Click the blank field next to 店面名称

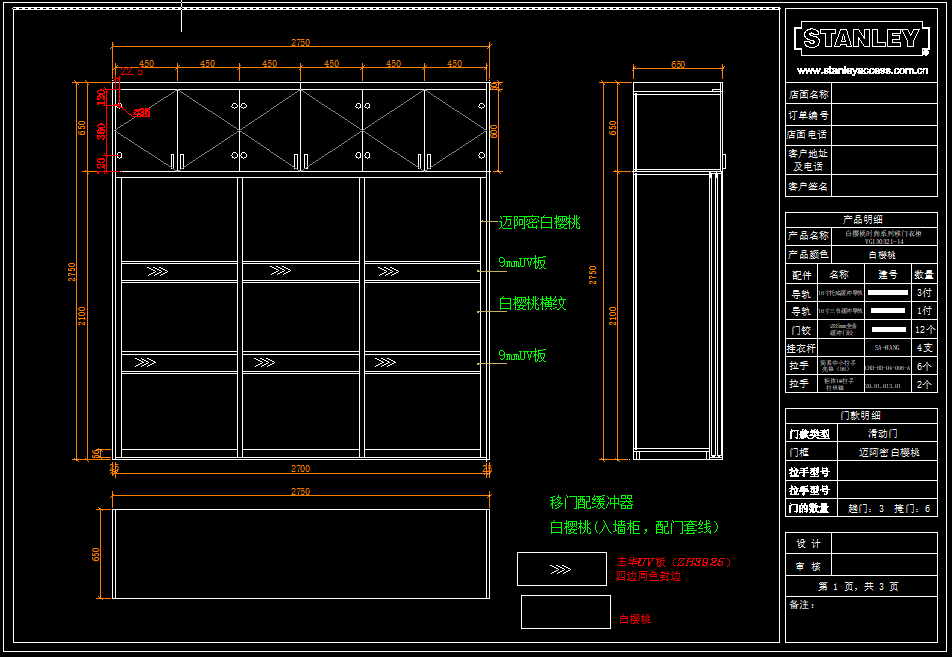coord(885,95)
